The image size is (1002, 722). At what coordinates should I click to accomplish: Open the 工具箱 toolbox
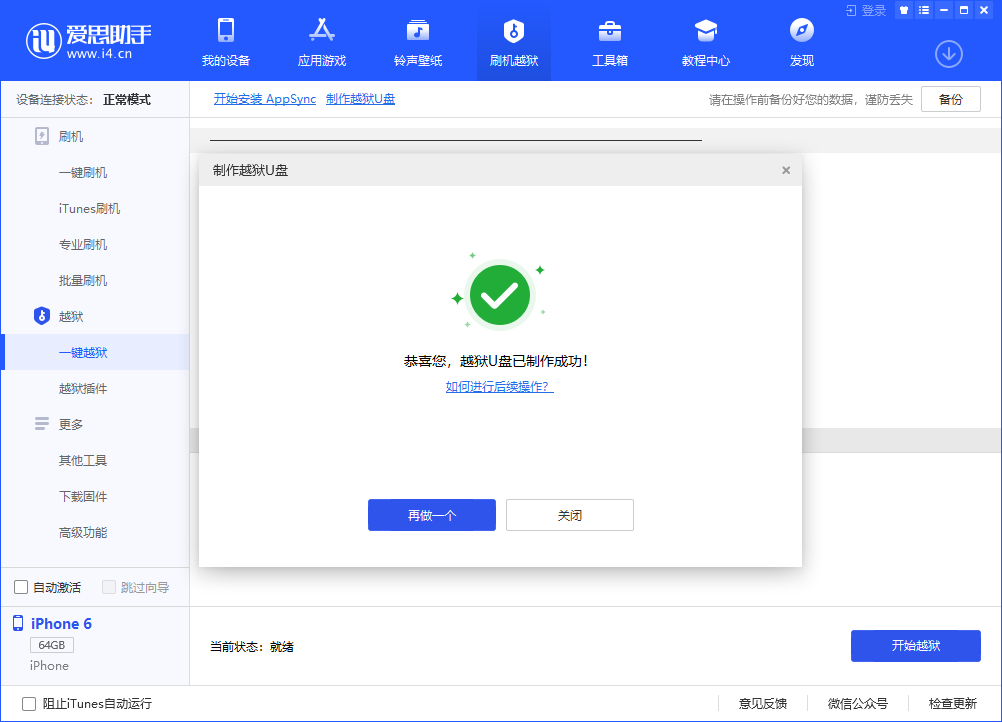tap(610, 42)
